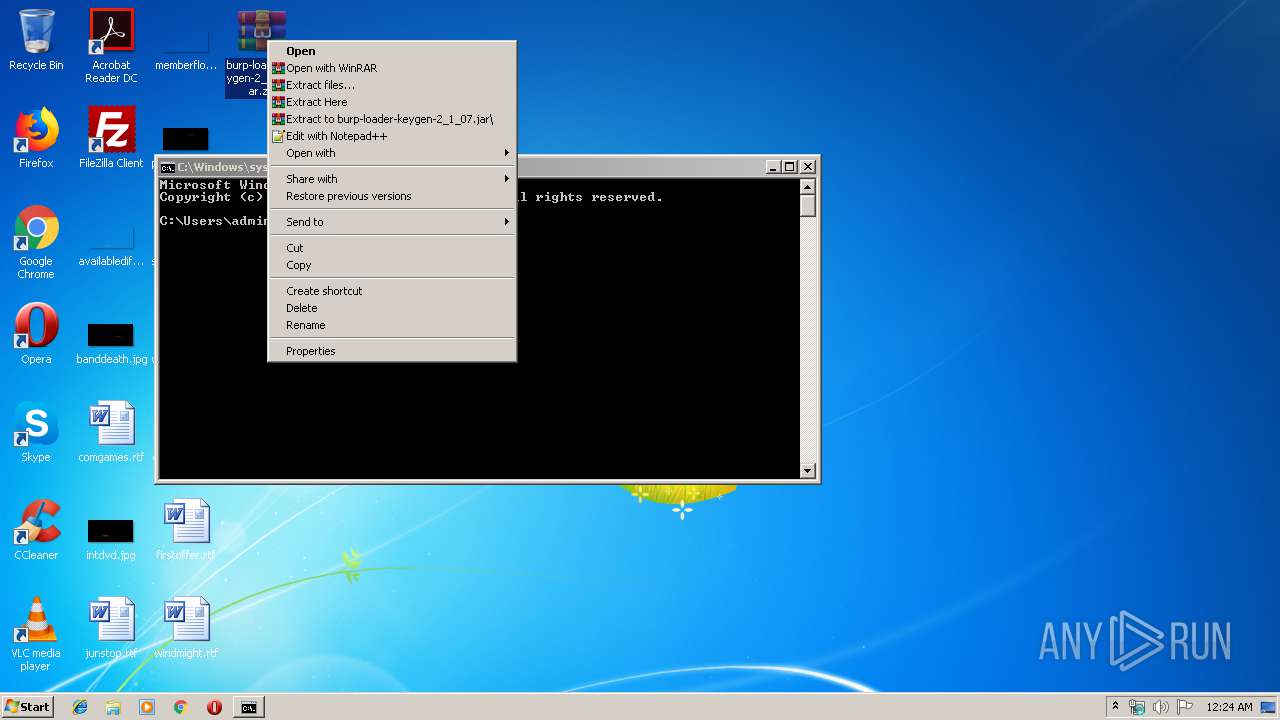Launch FileZilla Client shortcut
Screen dimensions: 1280x720
click(111, 138)
